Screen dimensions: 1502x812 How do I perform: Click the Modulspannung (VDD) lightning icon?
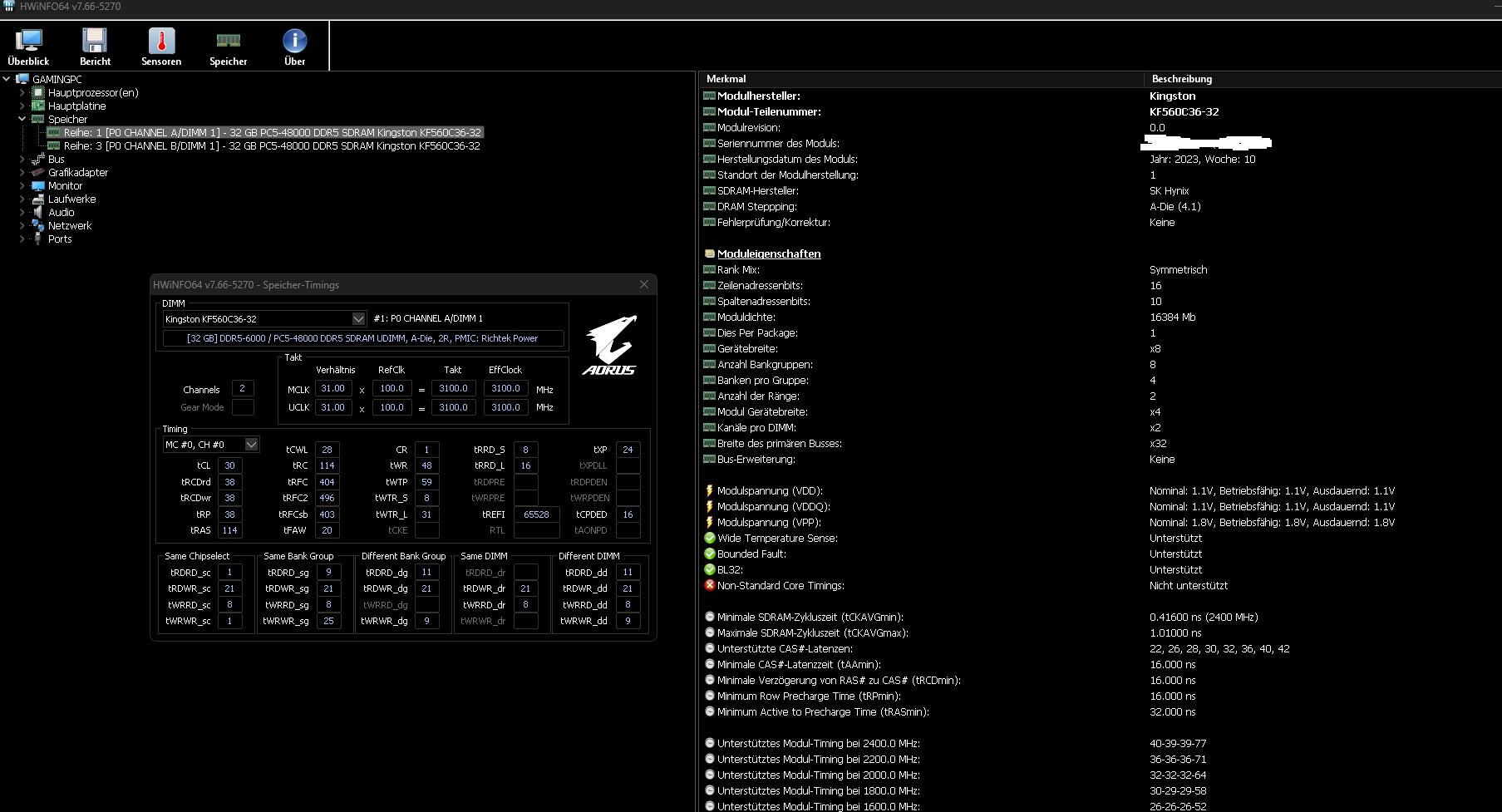click(709, 490)
